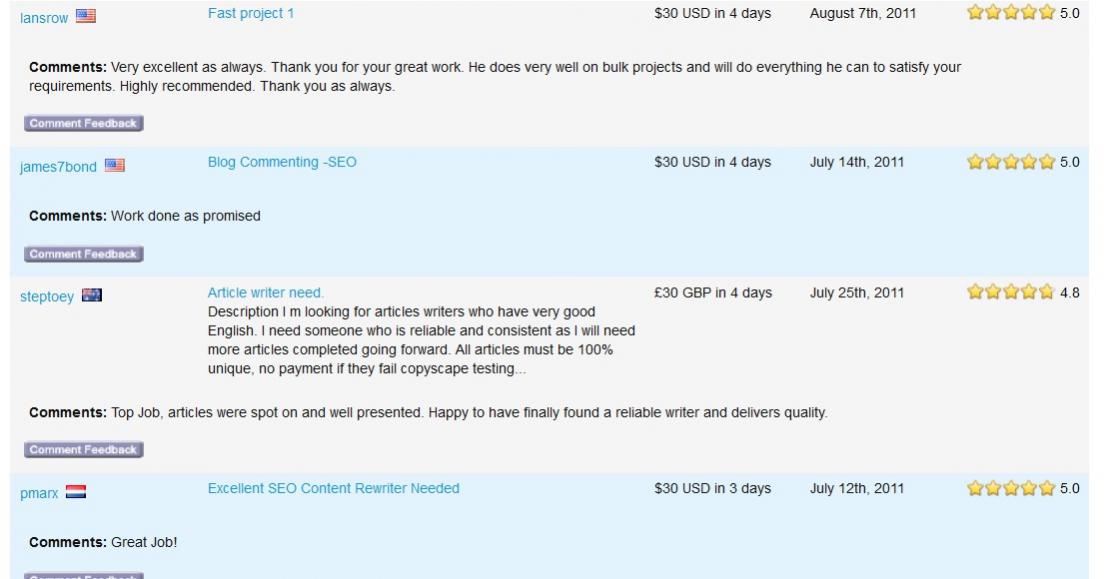This screenshot has width=1118, height=579.
Task: Click the star rating for Blog Commenting -SEO
Action: pyautogui.click(x=1011, y=162)
